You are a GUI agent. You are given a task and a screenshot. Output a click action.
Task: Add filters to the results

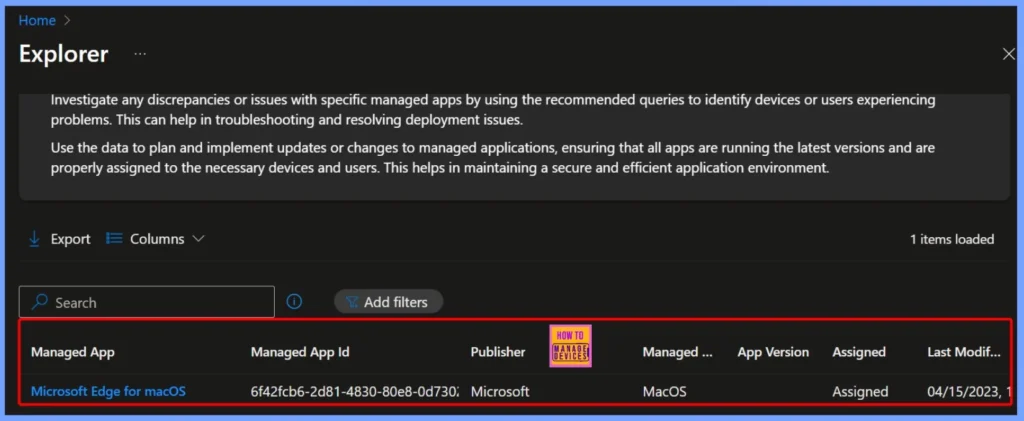(389, 302)
